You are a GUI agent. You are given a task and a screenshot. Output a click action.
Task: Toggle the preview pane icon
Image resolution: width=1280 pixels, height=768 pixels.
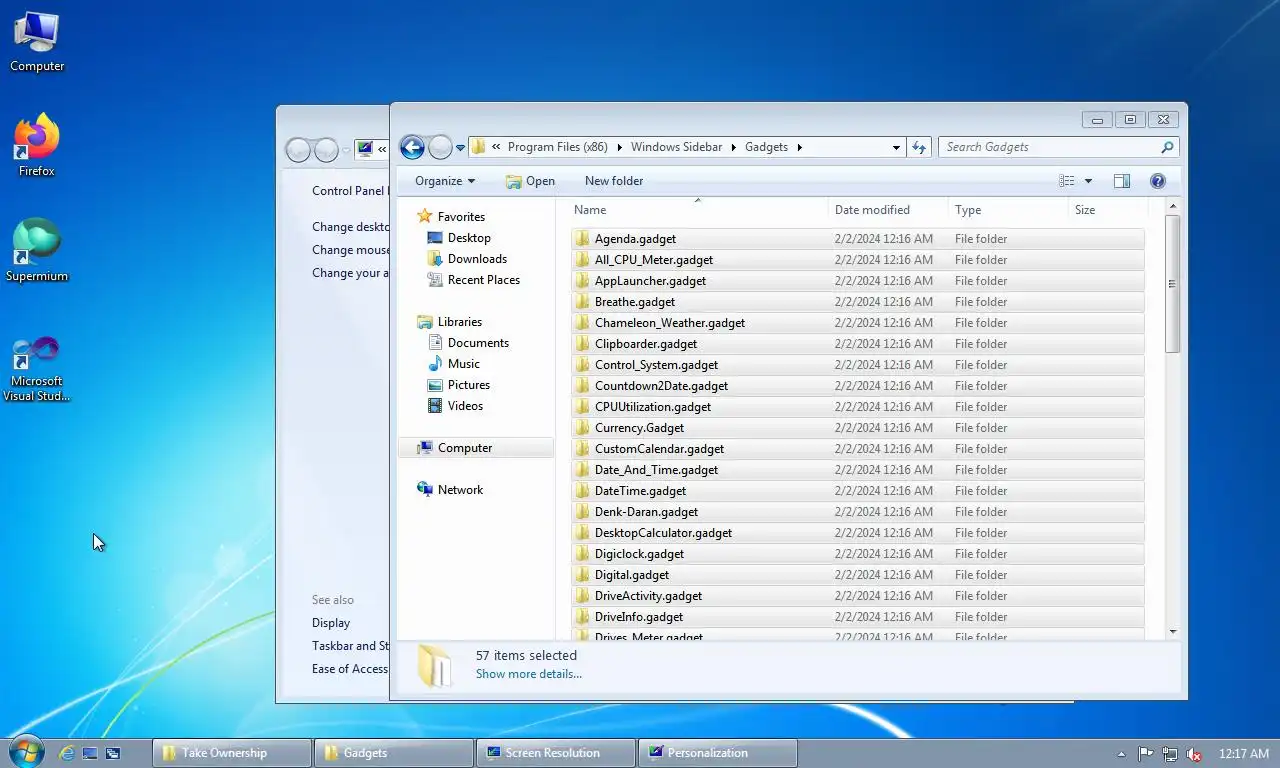pos(1122,181)
